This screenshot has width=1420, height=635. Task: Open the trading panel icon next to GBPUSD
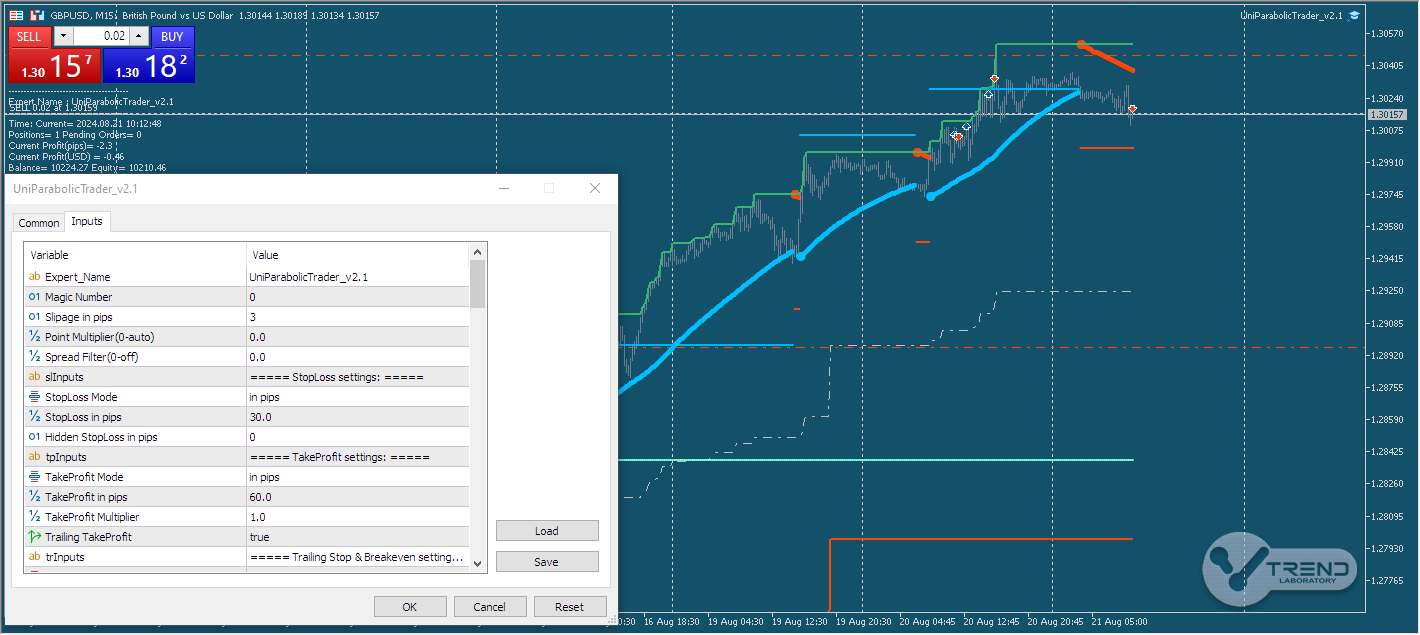36,16
